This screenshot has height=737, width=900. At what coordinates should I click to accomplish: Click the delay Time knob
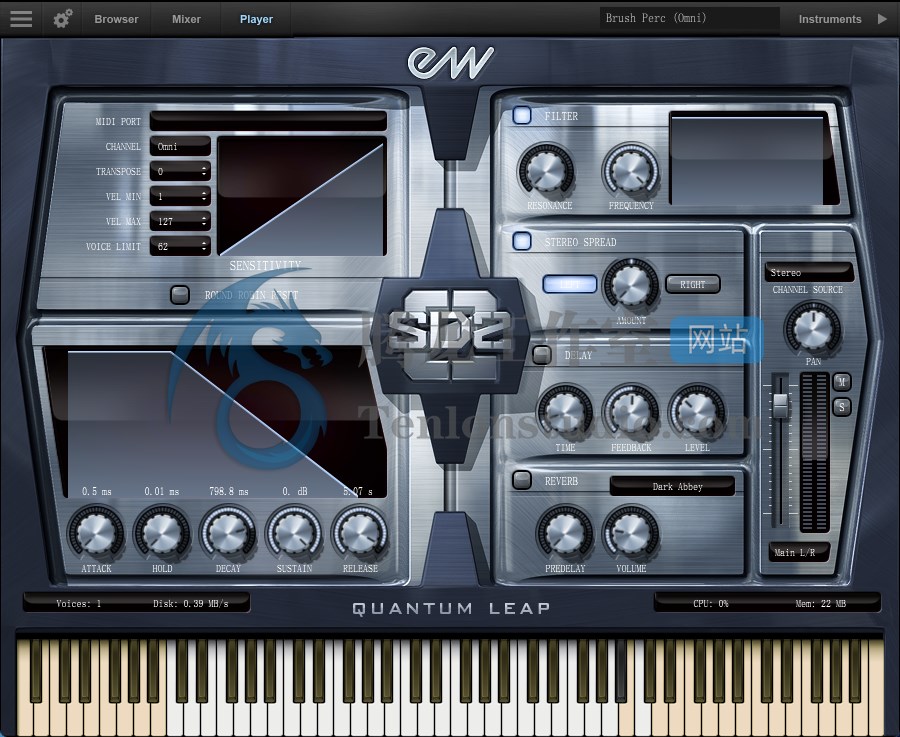565,412
